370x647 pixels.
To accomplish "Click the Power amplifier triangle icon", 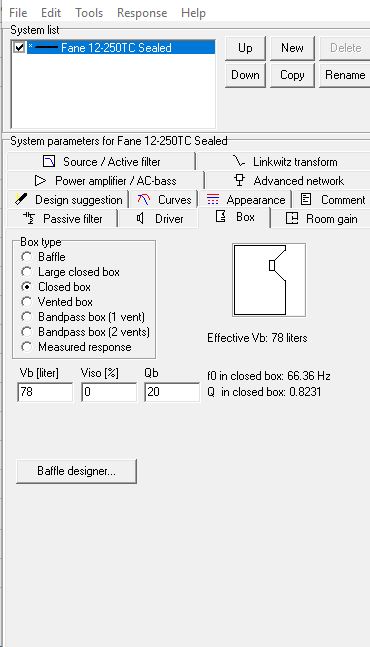I will tap(40, 180).
